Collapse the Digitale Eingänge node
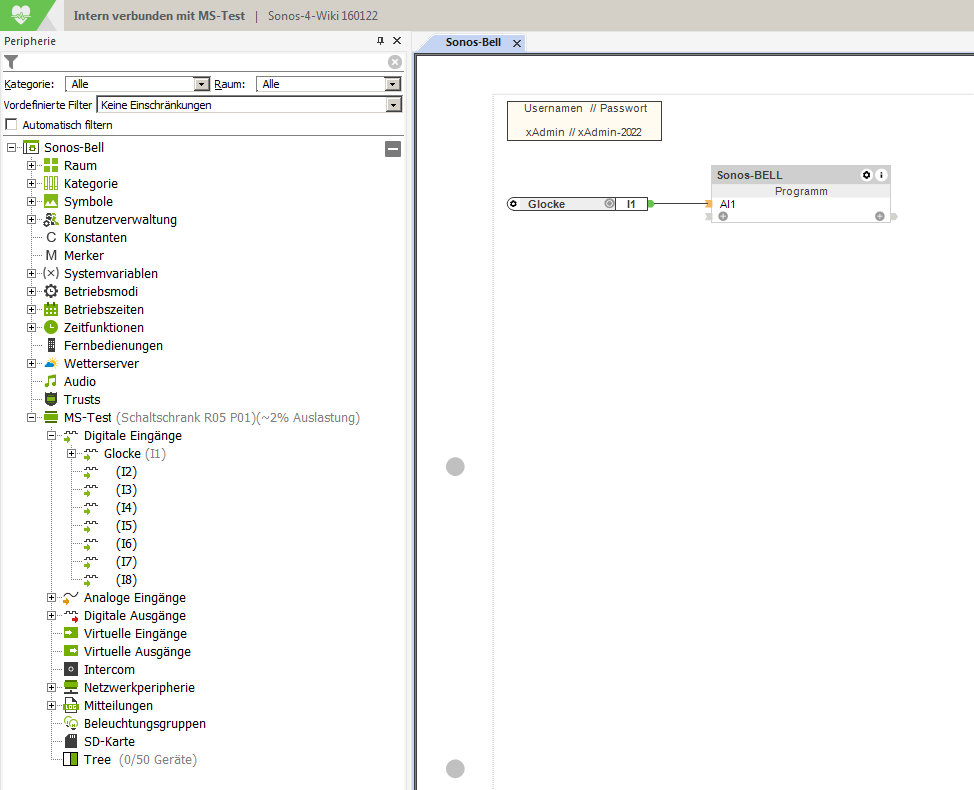The height and width of the screenshot is (790, 974). click(x=52, y=436)
